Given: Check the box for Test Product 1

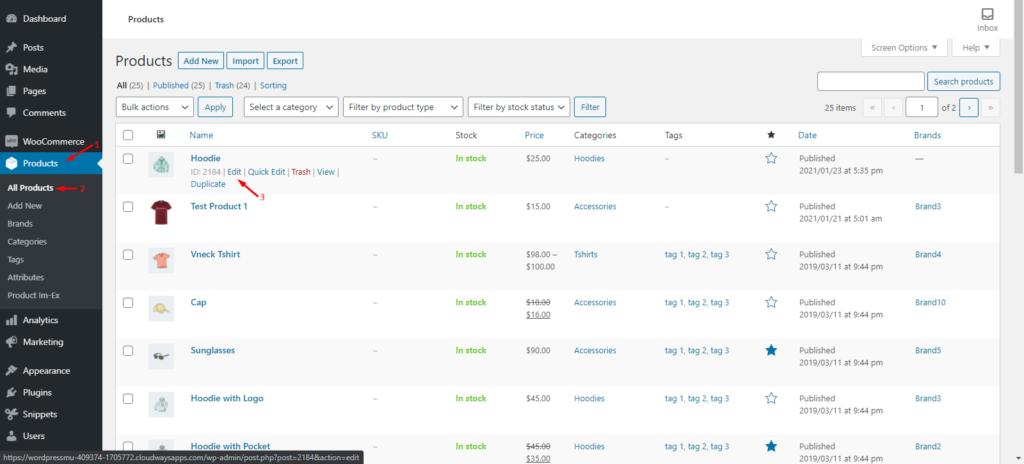Looking at the screenshot, I should click(127, 206).
